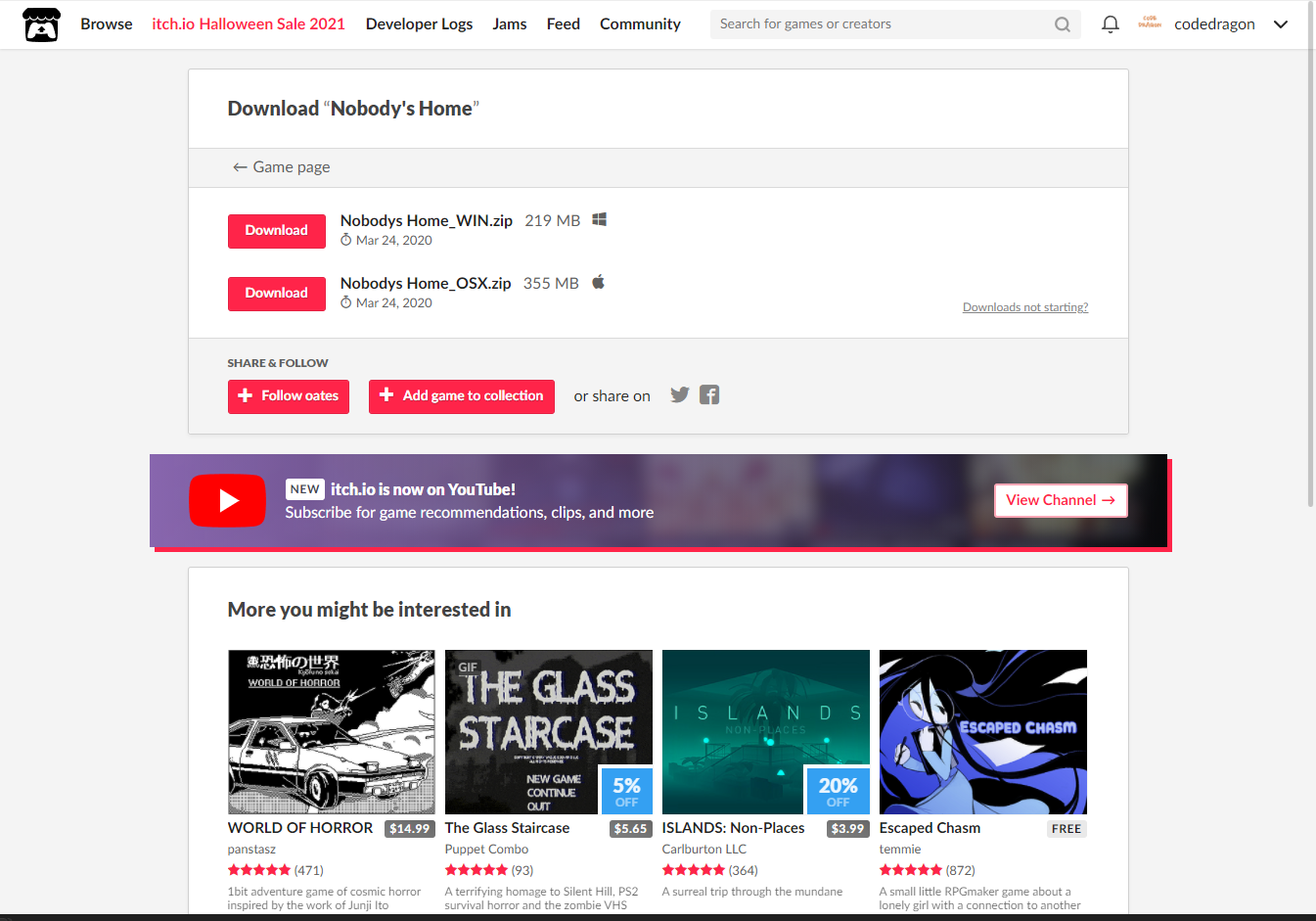The image size is (1316, 921).
Task: Click the star rating of Escaped Chasm
Action: [911, 870]
